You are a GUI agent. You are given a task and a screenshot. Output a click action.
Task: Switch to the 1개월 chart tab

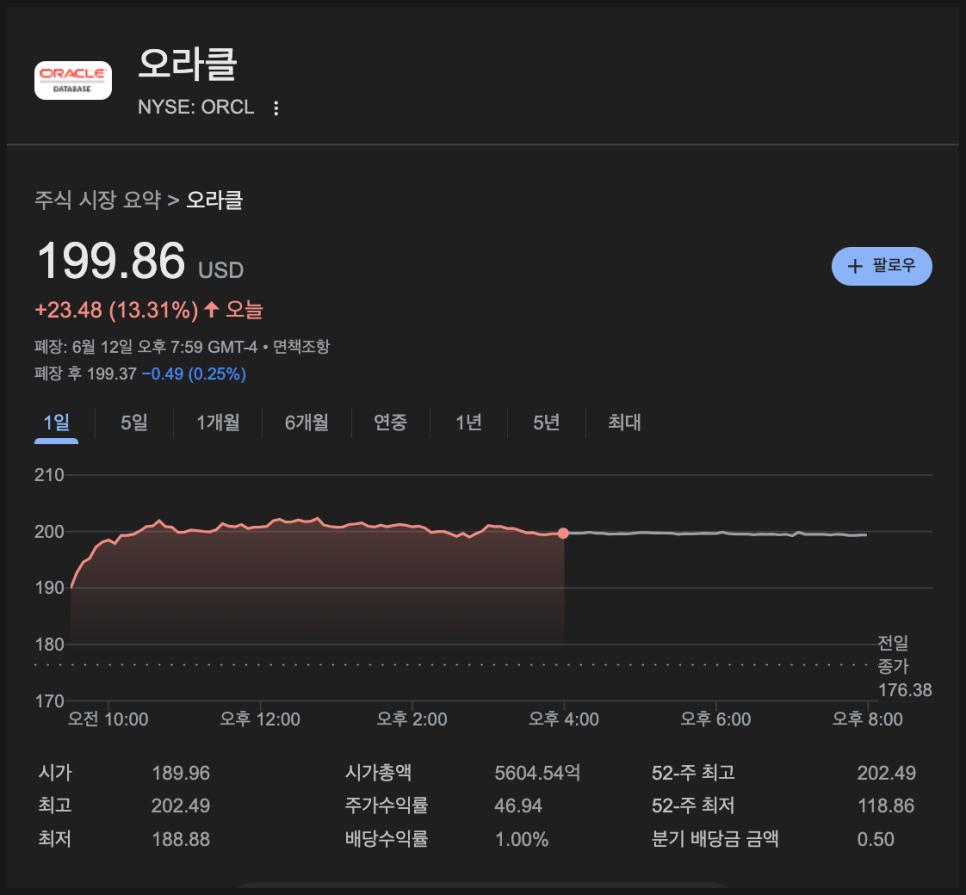tap(217, 423)
